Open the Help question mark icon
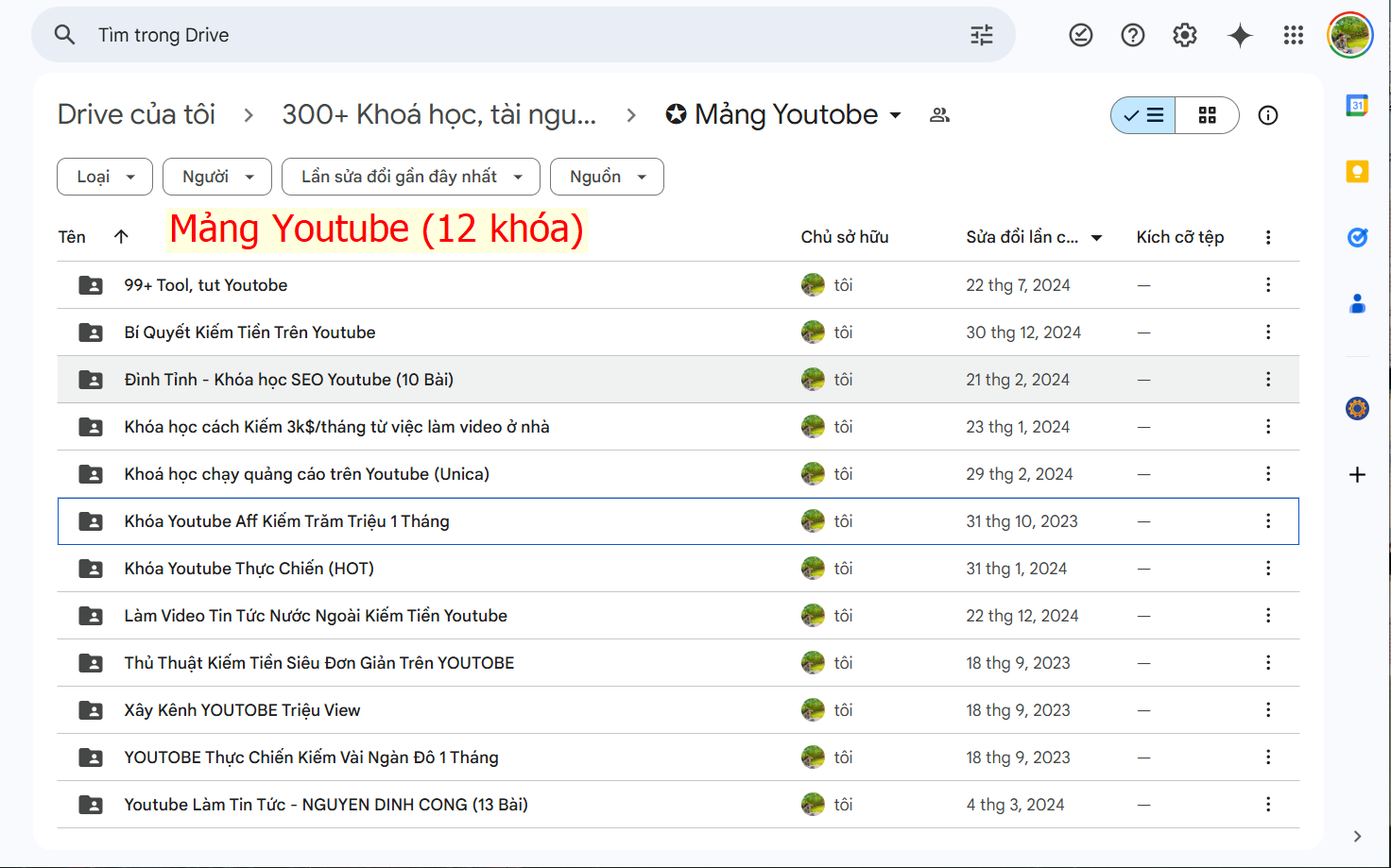The image size is (1391, 868). (1133, 35)
